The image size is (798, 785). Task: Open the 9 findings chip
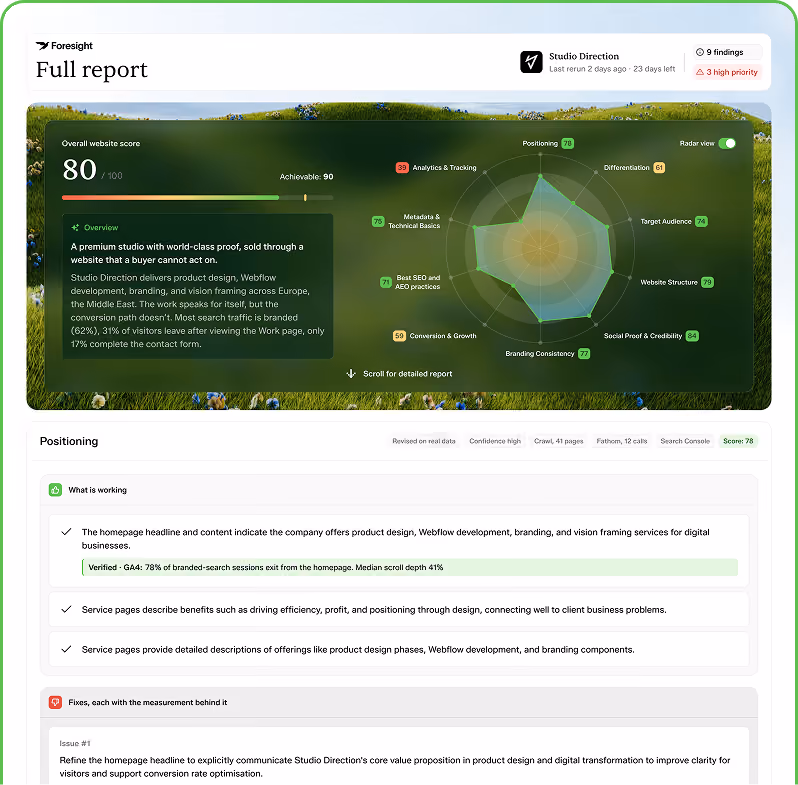coord(728,52)
